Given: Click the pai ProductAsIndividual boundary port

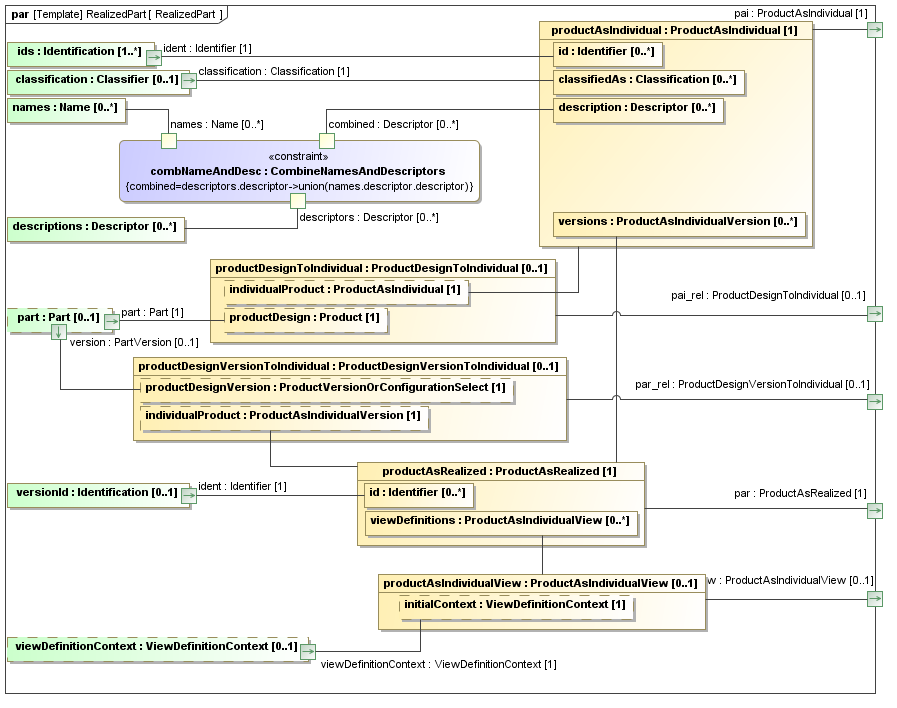Looking at the screenshot, I should coord(875,30).
